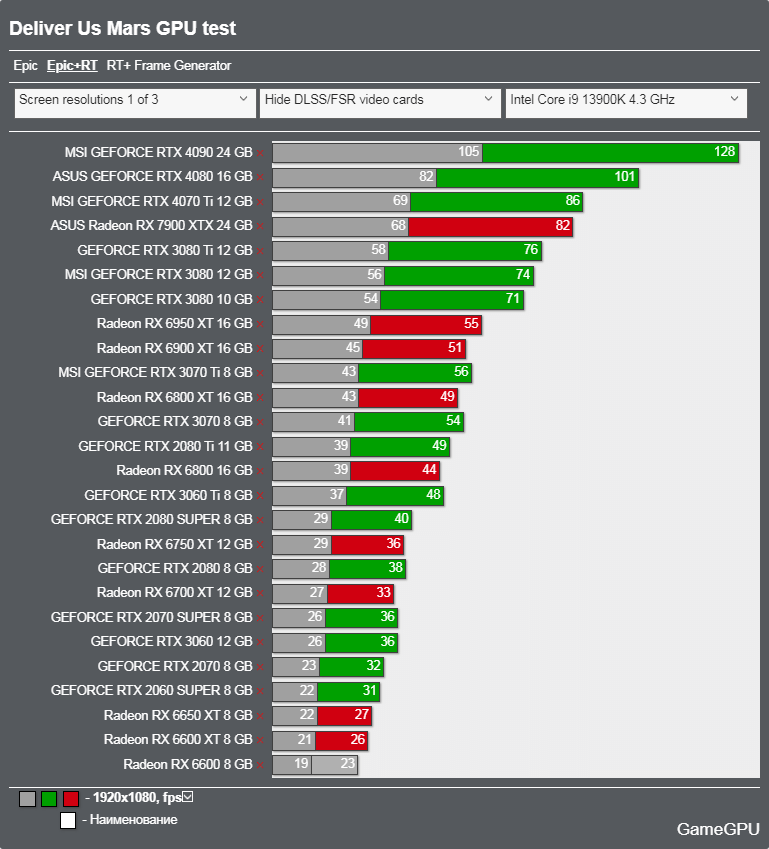Remove Radeon RX 6600 XT 8 GB via x icon
769x849 pixels.
tap(260, 740)
